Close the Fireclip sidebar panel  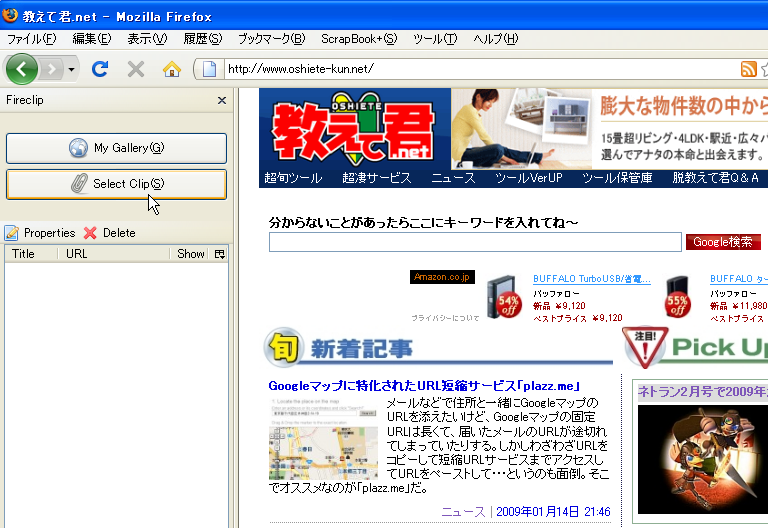(x=222, y=100)
